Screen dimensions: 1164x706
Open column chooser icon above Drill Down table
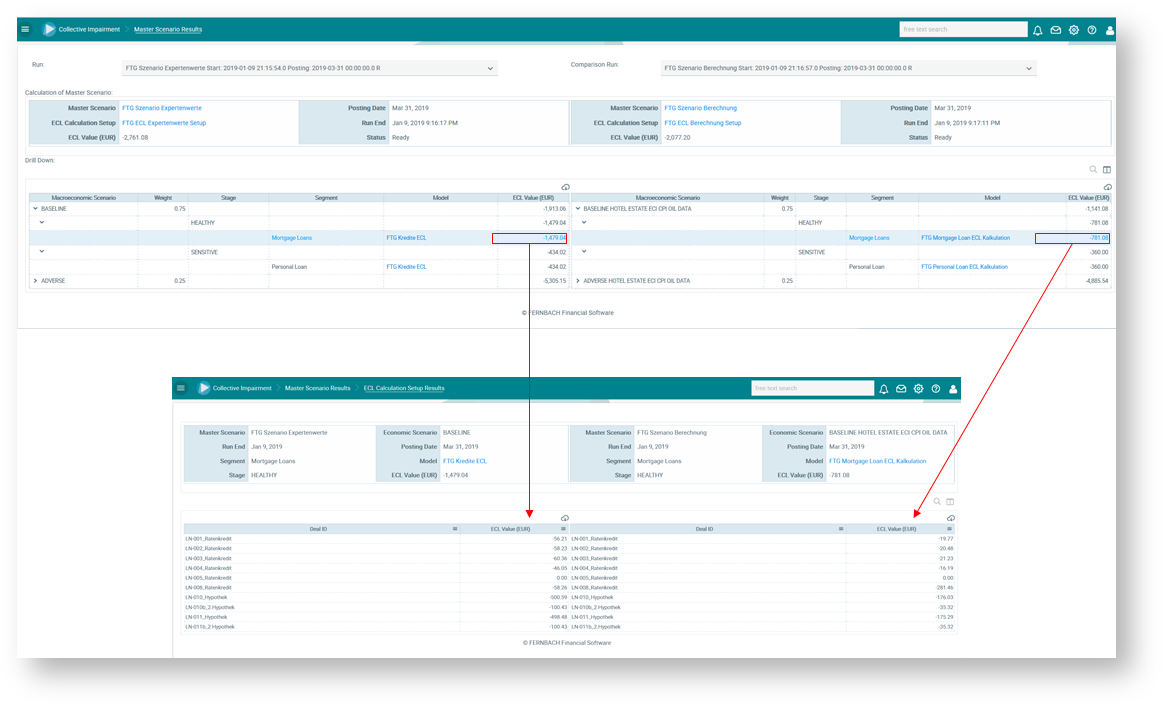point(1107,170)
